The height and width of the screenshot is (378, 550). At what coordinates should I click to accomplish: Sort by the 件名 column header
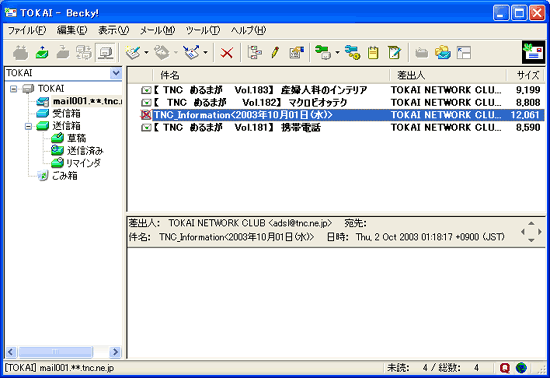271,75
